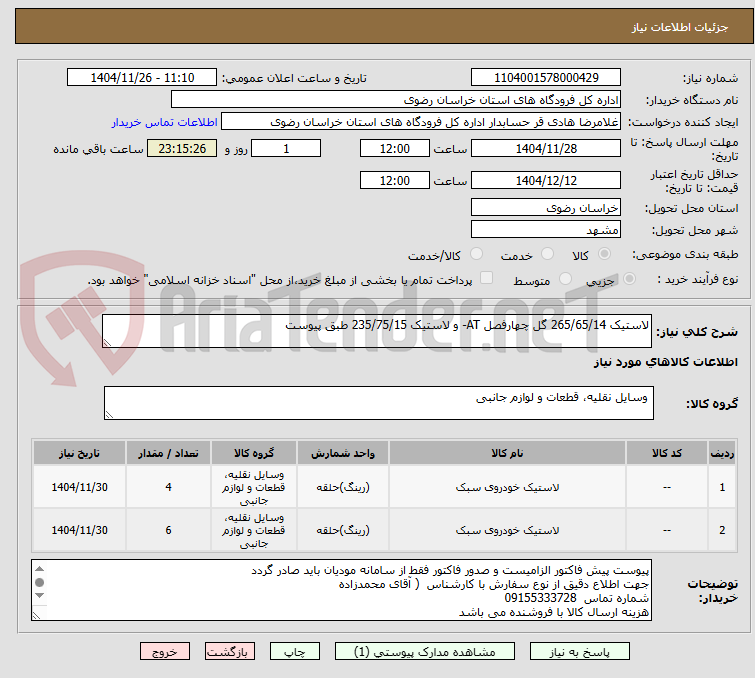
Task: Click the پاسخ به نیاز button
Action: [579, 652]
